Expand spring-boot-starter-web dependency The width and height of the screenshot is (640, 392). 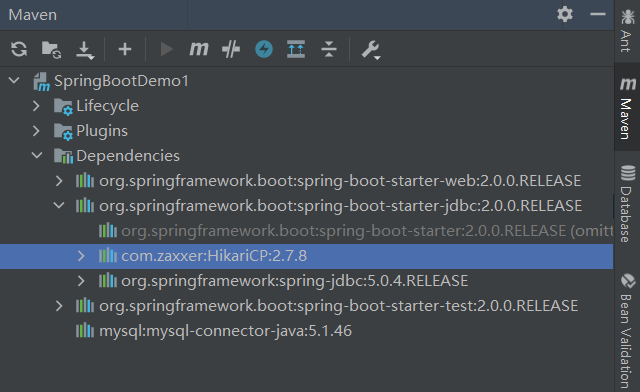pyautogui.click(x=59, y=181)
